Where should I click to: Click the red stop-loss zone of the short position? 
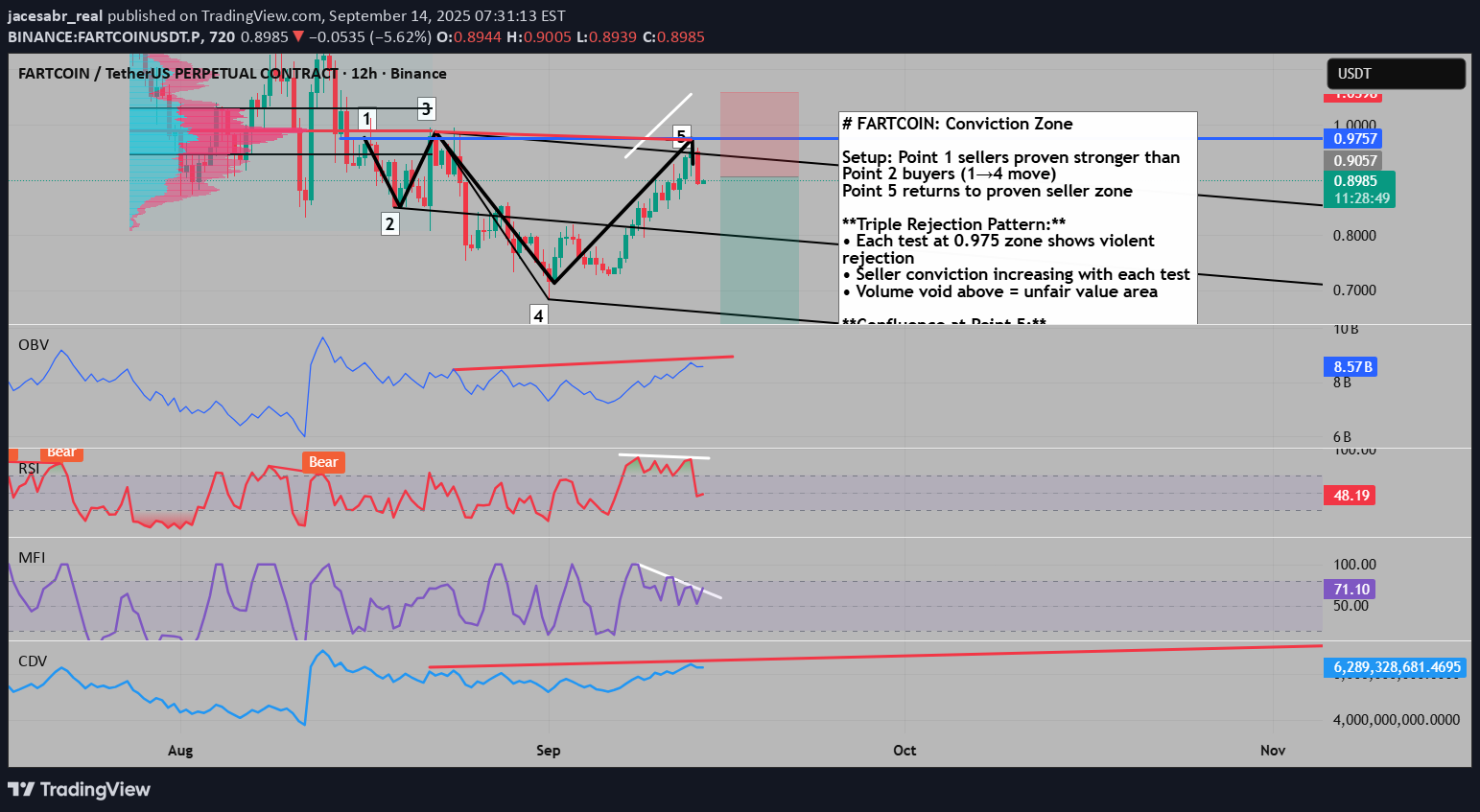760,134
